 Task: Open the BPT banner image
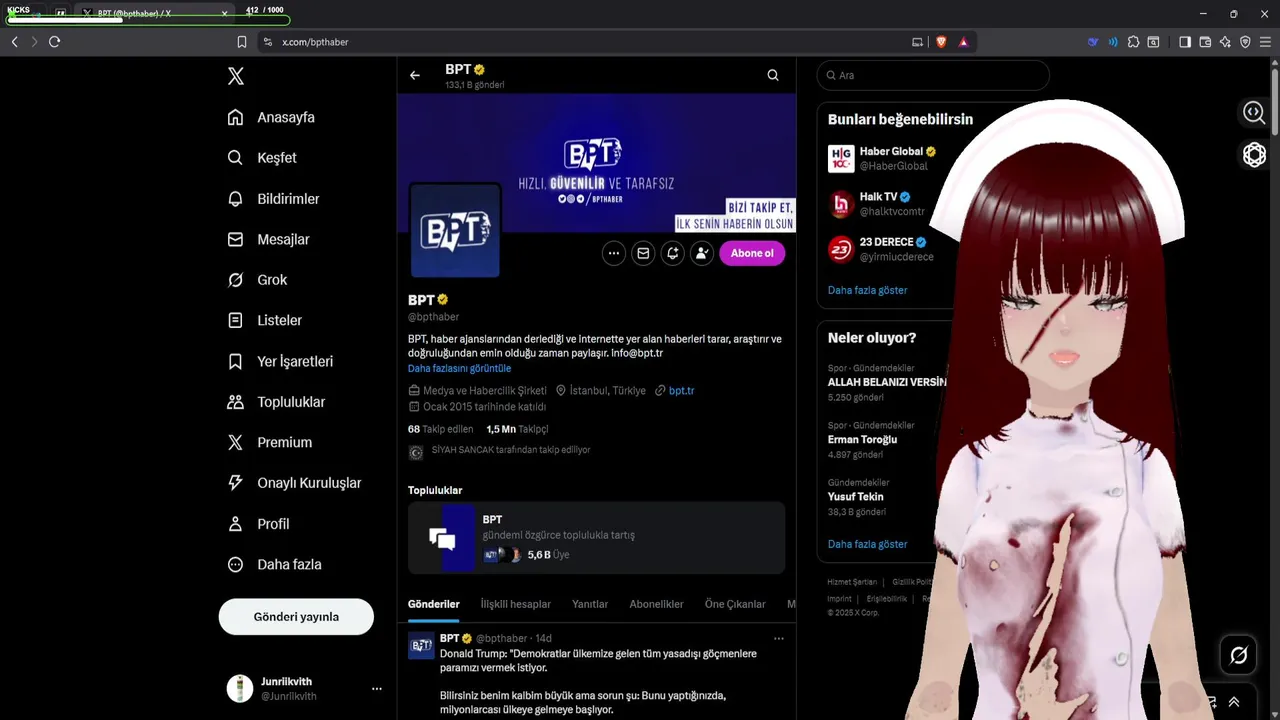coord(596,163)
